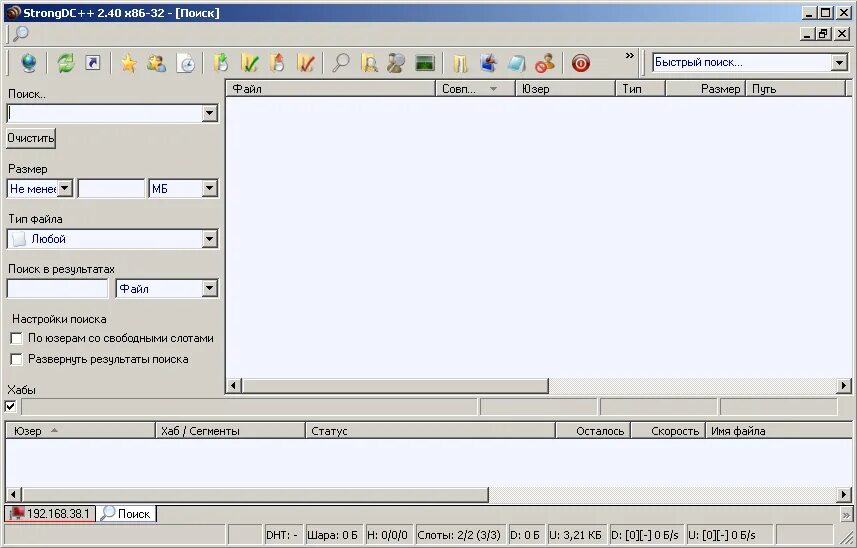This screenshot has height=548, width=857.
Task: Open Network Statistics green monitor icon
Action: (x=425, y=63)
